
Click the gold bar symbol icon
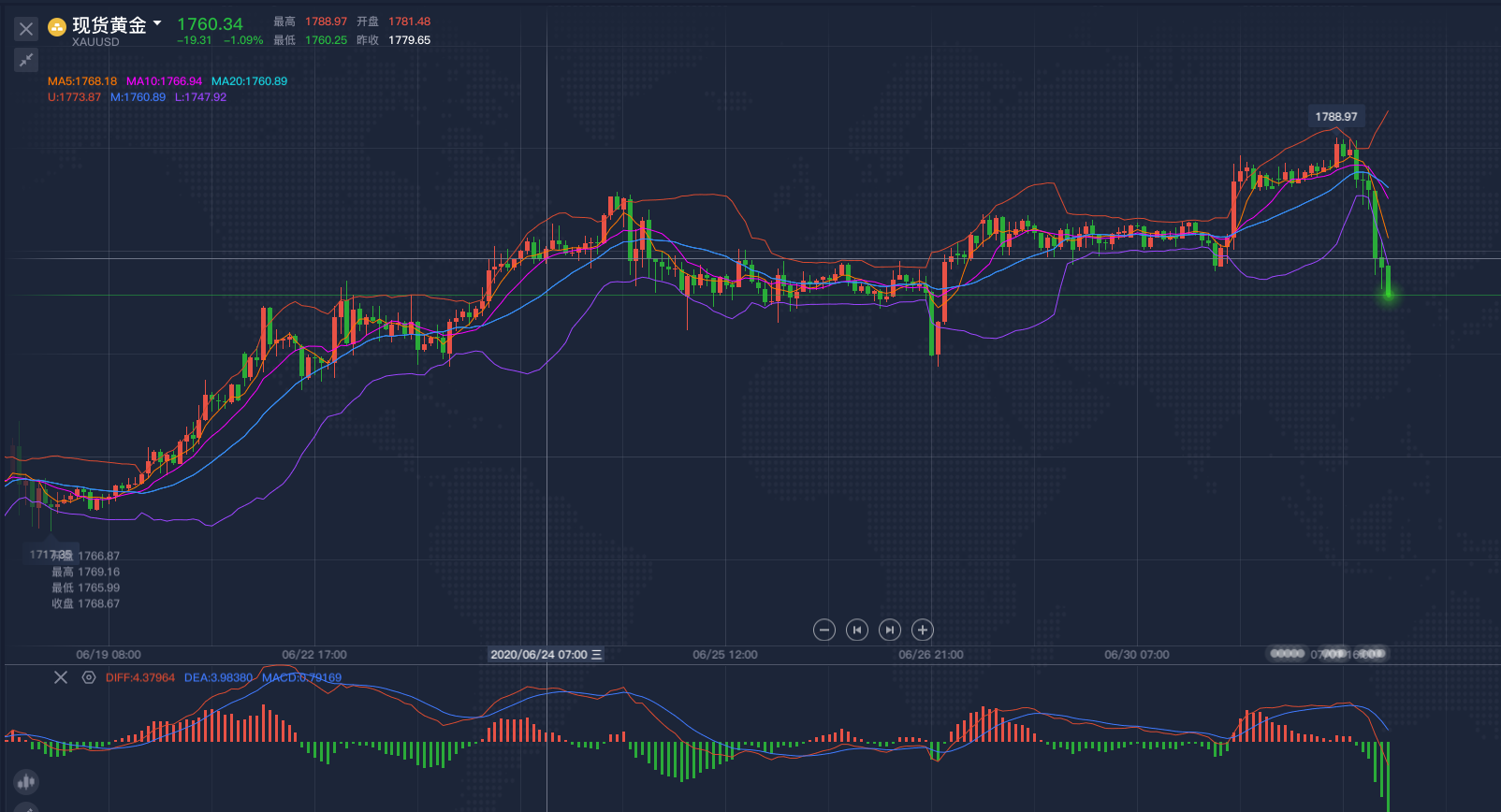(x=57, y=27)
